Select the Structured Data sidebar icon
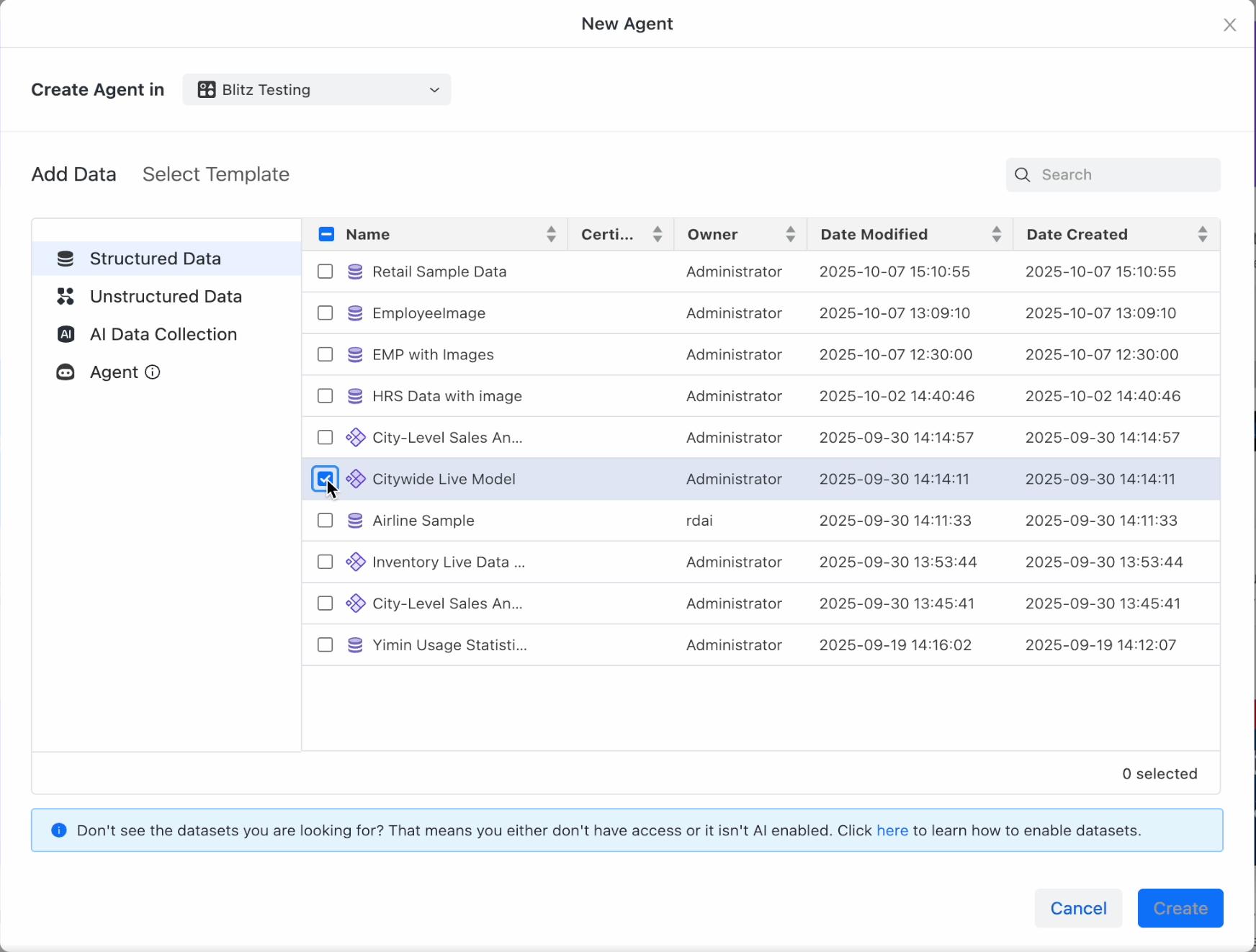 pos(66,258)
